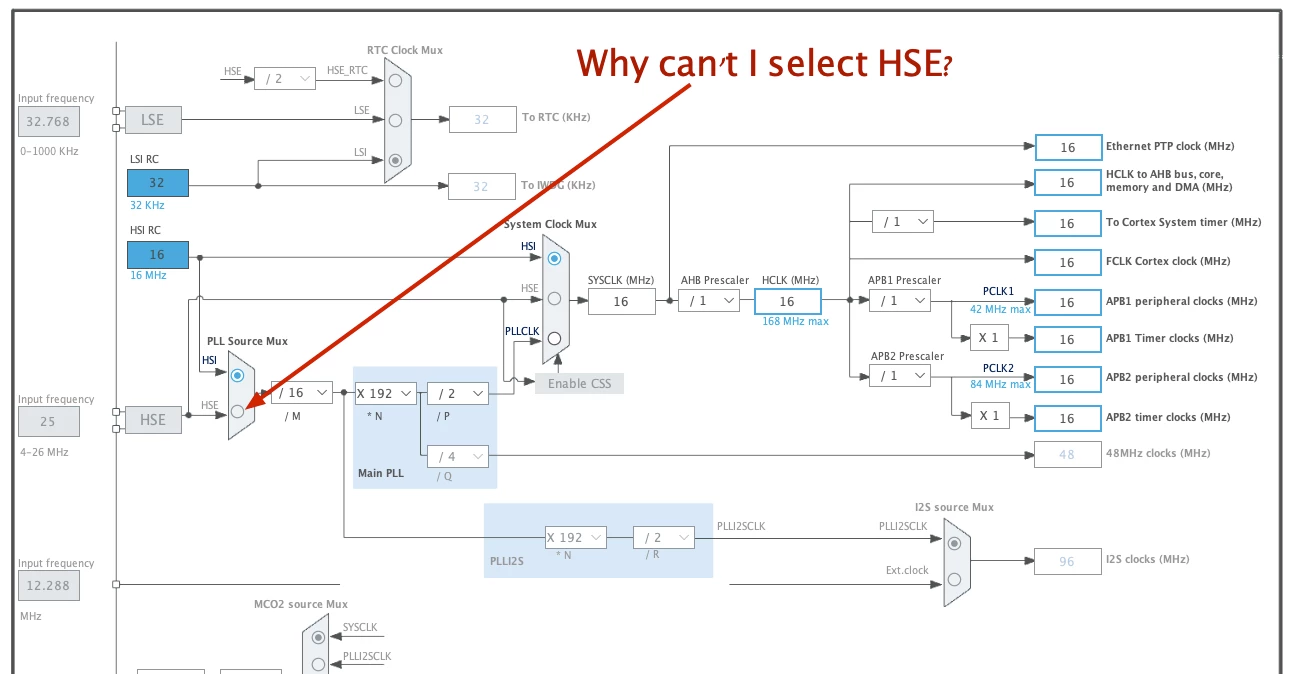Click the LSI RC block showing 32
This screenshot has width=1289, height=674.
point(158,183)
